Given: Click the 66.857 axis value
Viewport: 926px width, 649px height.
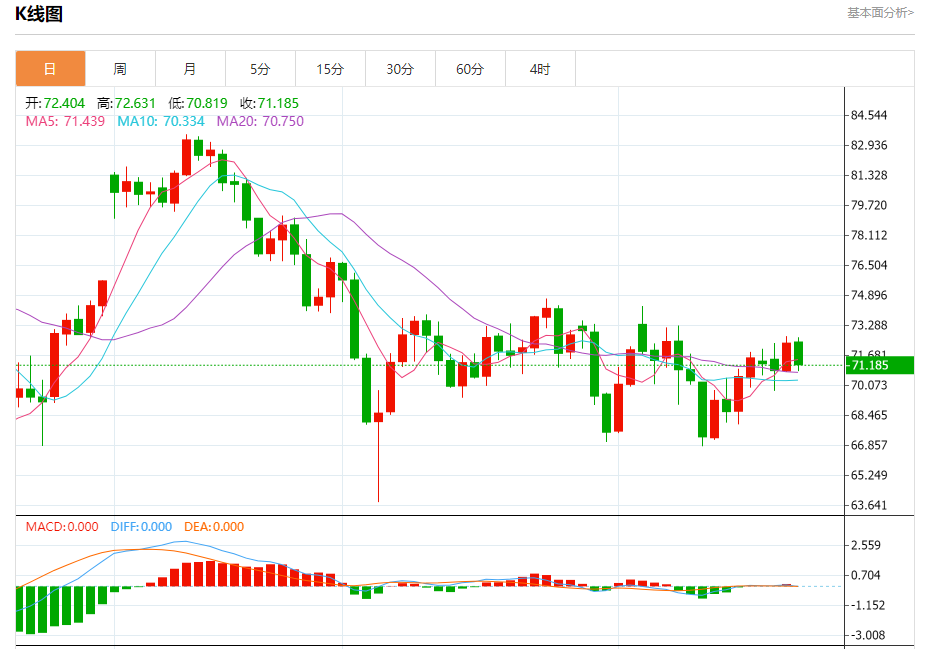Looking at the screenshot, I should pos(869,445).
